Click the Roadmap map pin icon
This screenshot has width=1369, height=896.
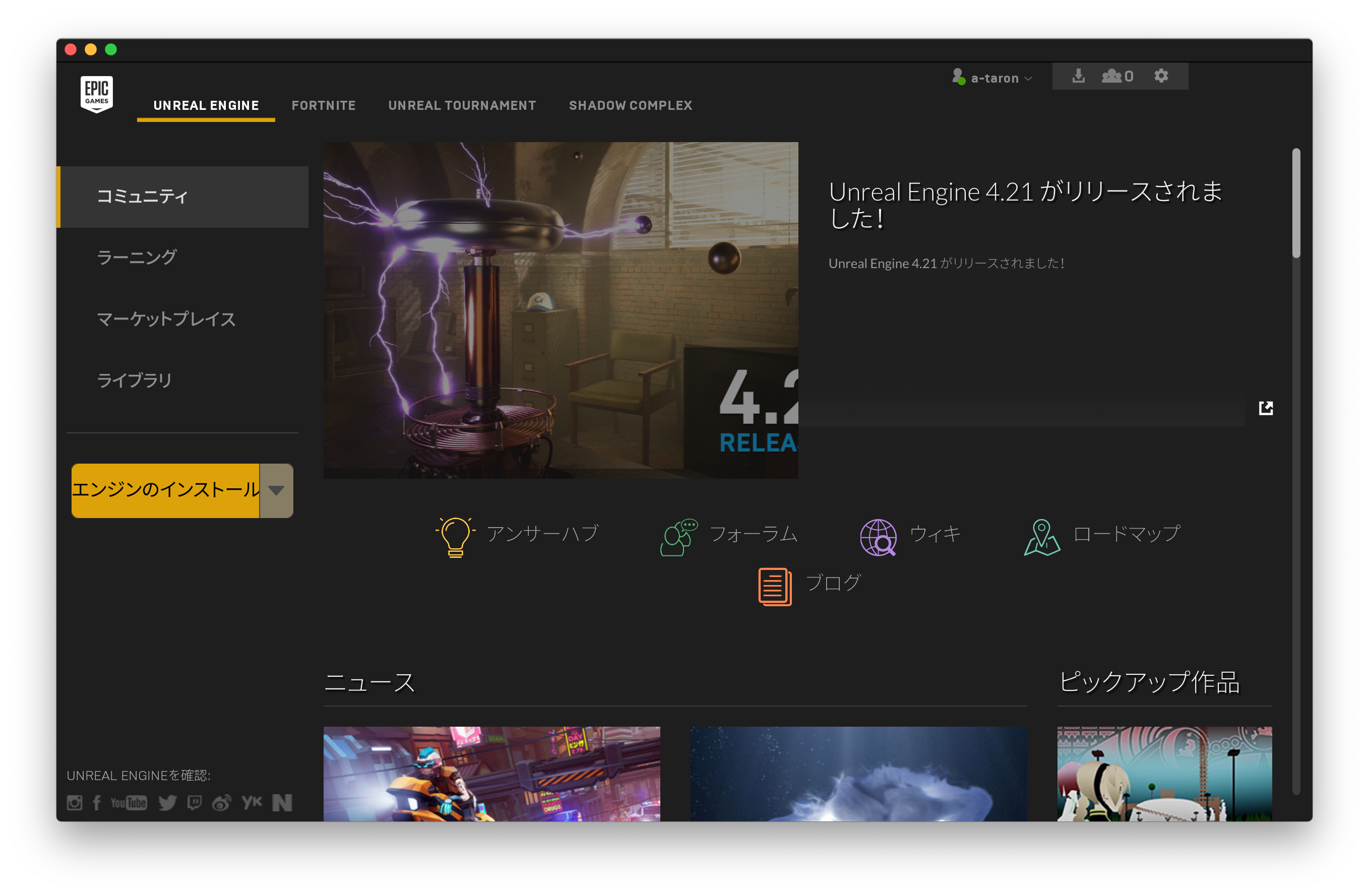point(1042,537)
